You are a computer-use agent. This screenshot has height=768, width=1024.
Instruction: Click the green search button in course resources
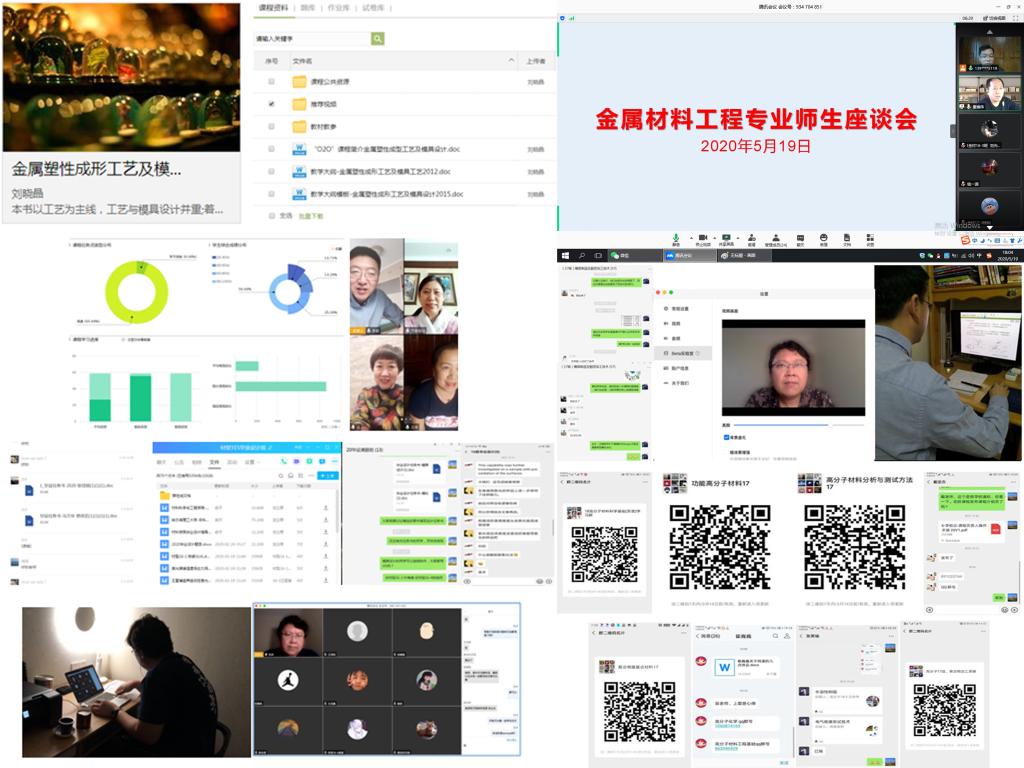pyautogui.click(x=377, y=39)
